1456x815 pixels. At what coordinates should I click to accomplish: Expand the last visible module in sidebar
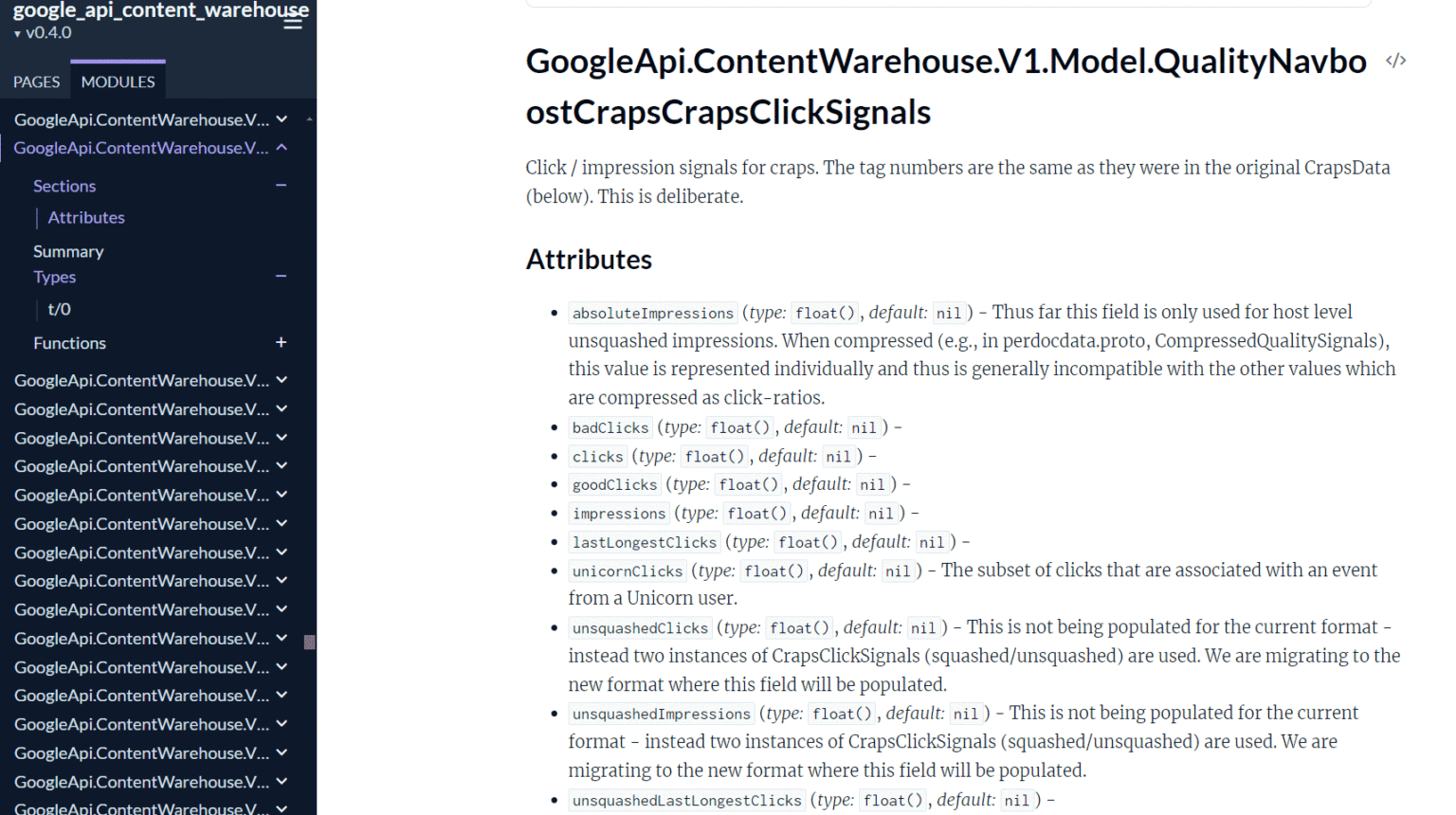[x=282, y=807]
